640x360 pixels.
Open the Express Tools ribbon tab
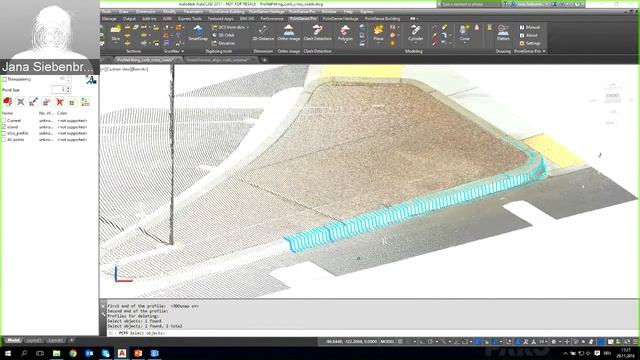click(189, 19)
